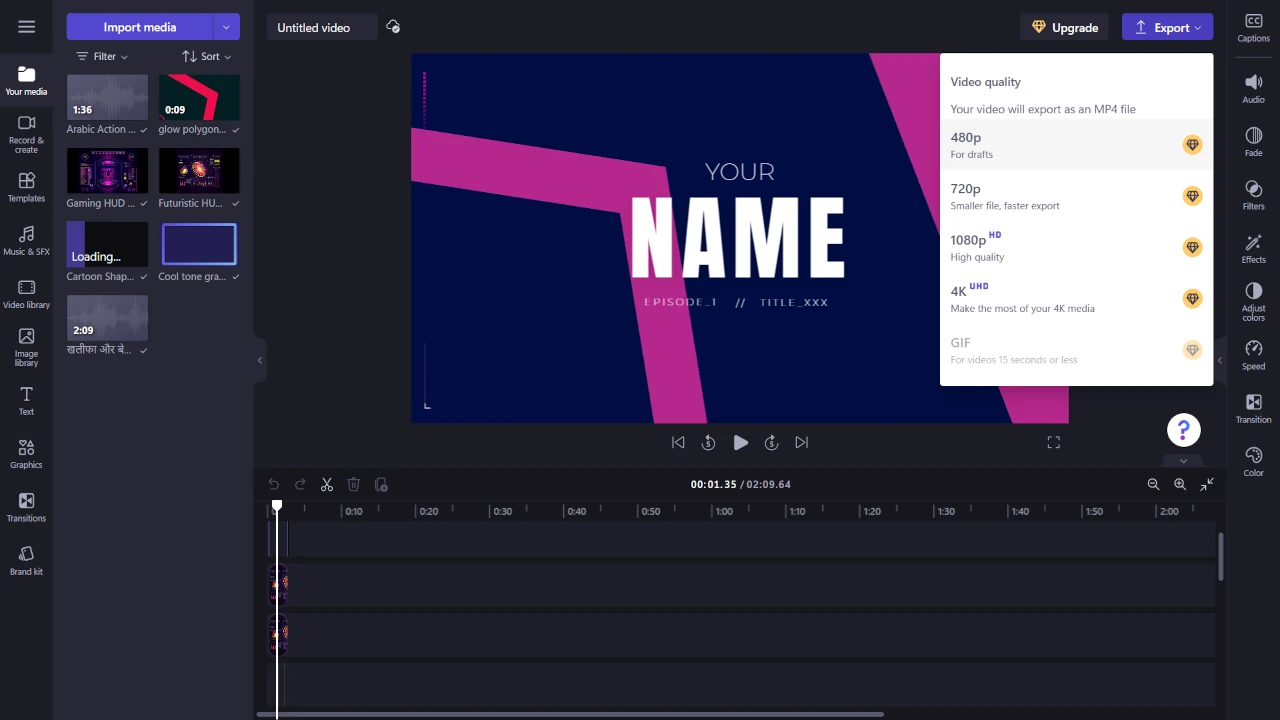Select the Arabic Action audio thumbnail
This screenshot has height=720, width=1280.
107,97
